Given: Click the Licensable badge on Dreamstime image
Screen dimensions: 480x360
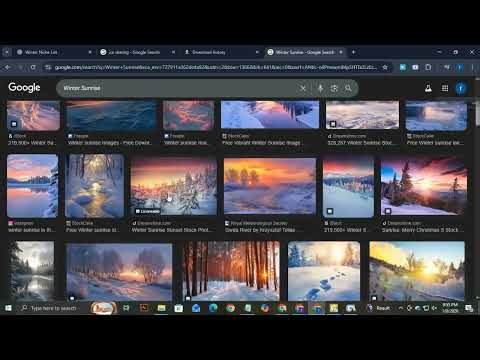Looking at the screenshot, I should pyautogui.click(x=147, y=211).
